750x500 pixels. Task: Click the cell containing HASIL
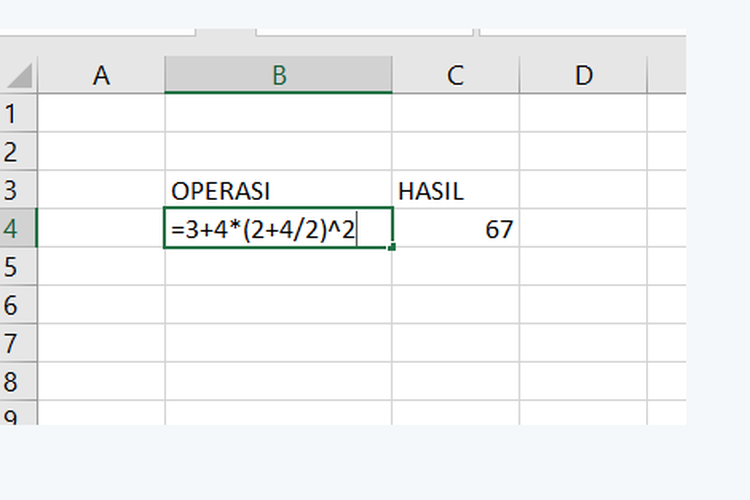(455, 190)
